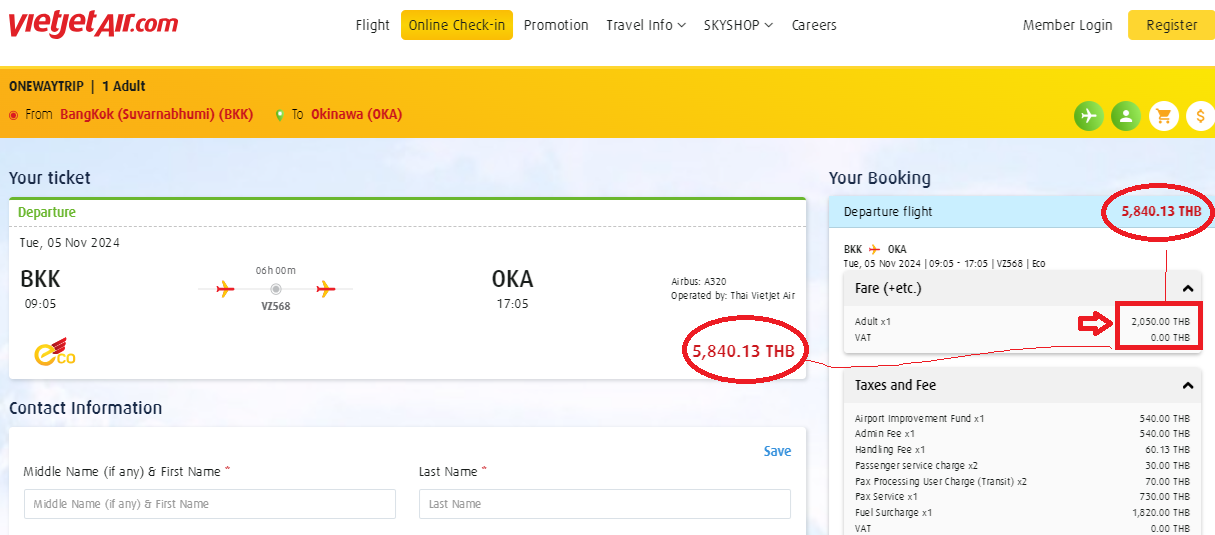The height and width of the screenshot is (535, 1215).
Task: Click the date Tue, 05 Nov 2024 in ticket
Action: coord(70,243)
